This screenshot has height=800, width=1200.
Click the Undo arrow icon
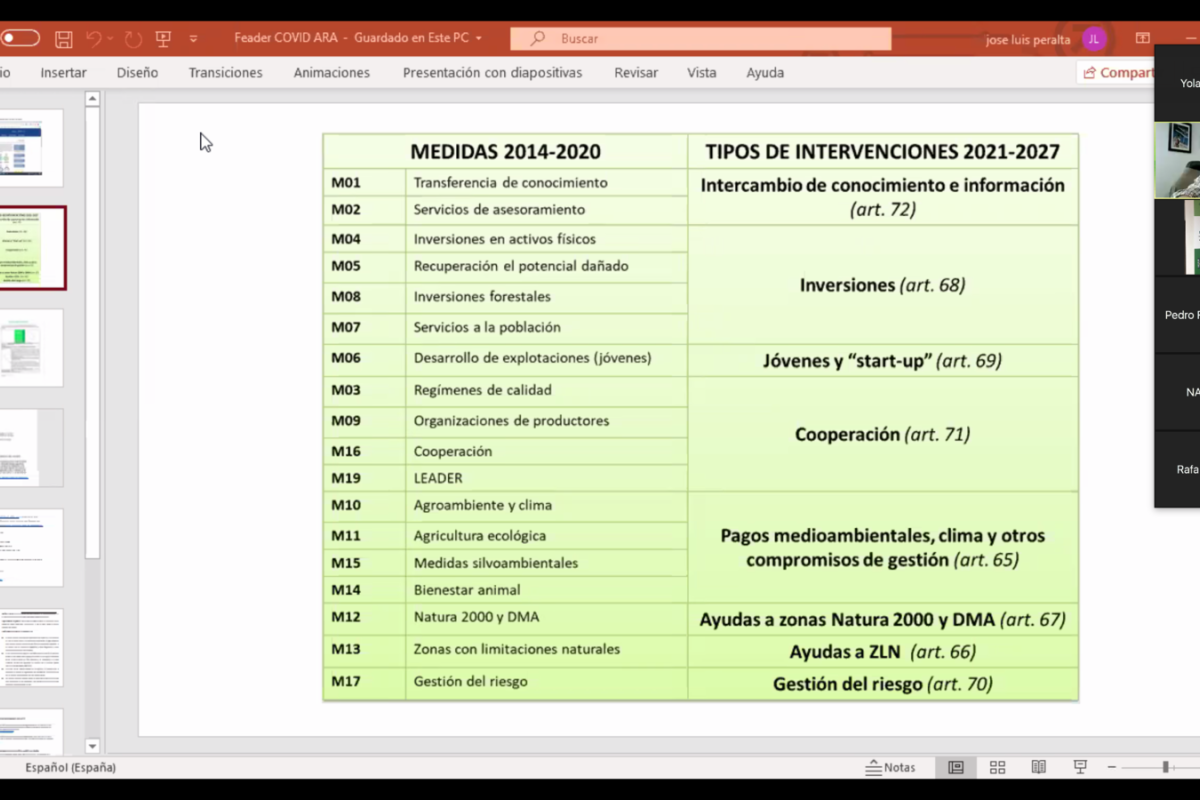(93, 38)
